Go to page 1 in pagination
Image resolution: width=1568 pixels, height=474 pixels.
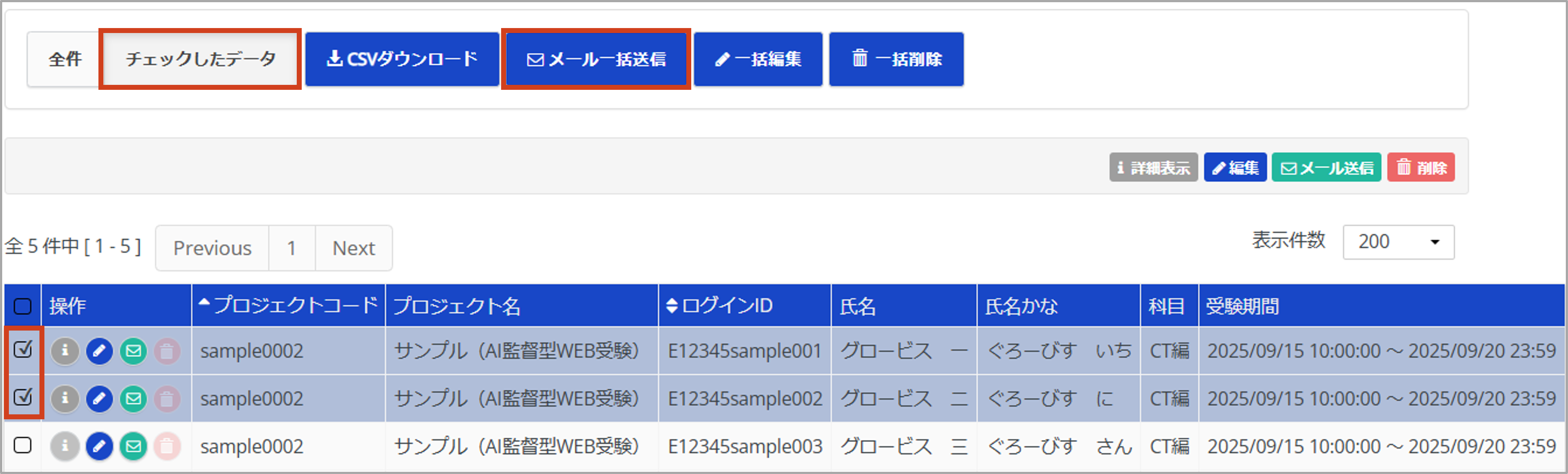291,248
